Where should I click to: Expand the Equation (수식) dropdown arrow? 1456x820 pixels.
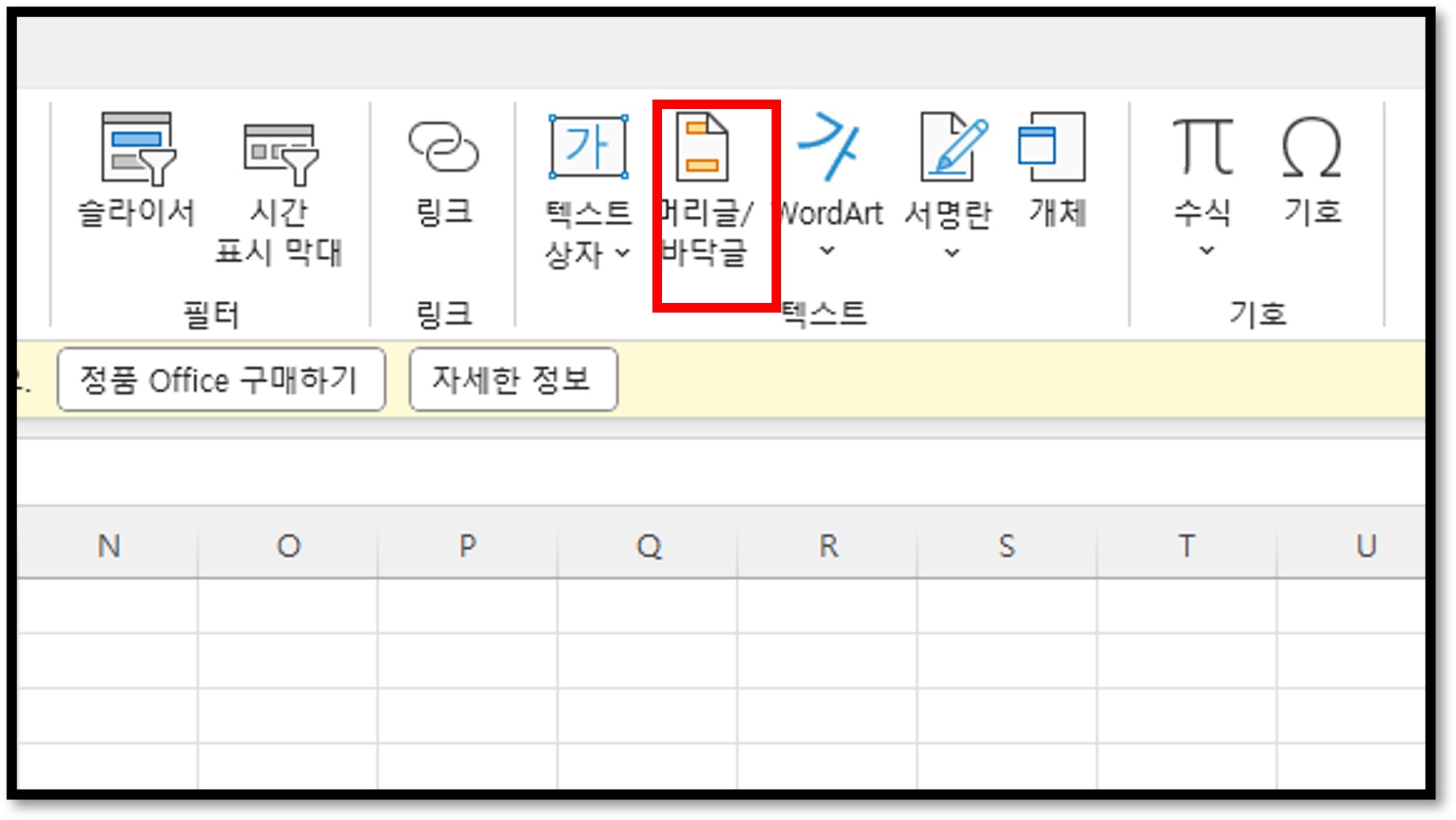[x=1206, y=251]
